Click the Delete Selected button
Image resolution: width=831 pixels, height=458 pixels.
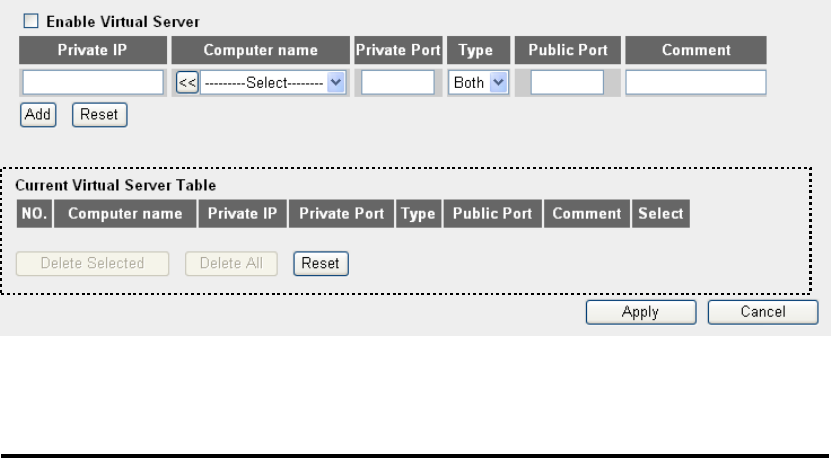(92, 263)
